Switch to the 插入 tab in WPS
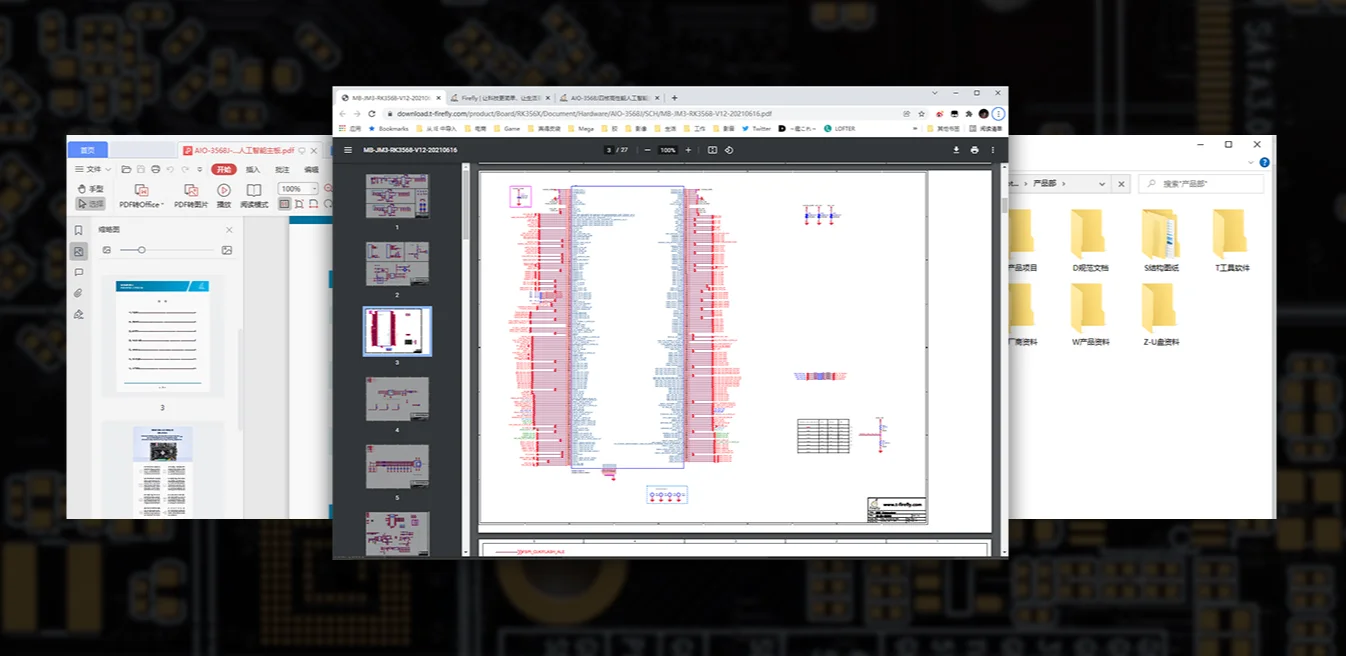This screenshot has width=1346, height=656. coord(253,170)
